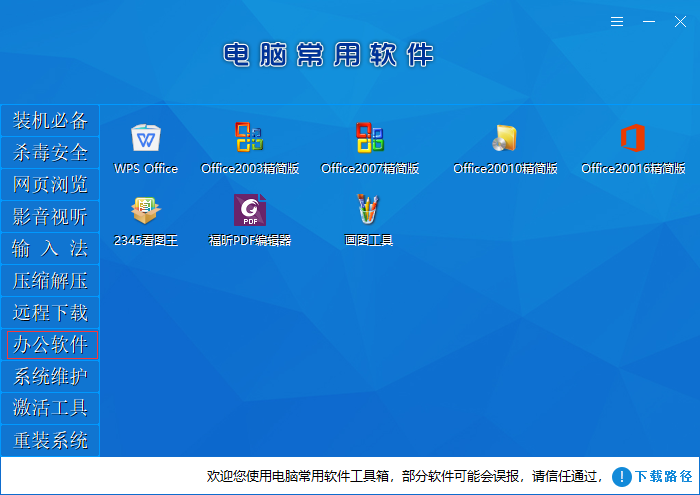Switch to the 装机必备 category
The image size is (700, 495).
pyautogui.click(x=50, y=121)
